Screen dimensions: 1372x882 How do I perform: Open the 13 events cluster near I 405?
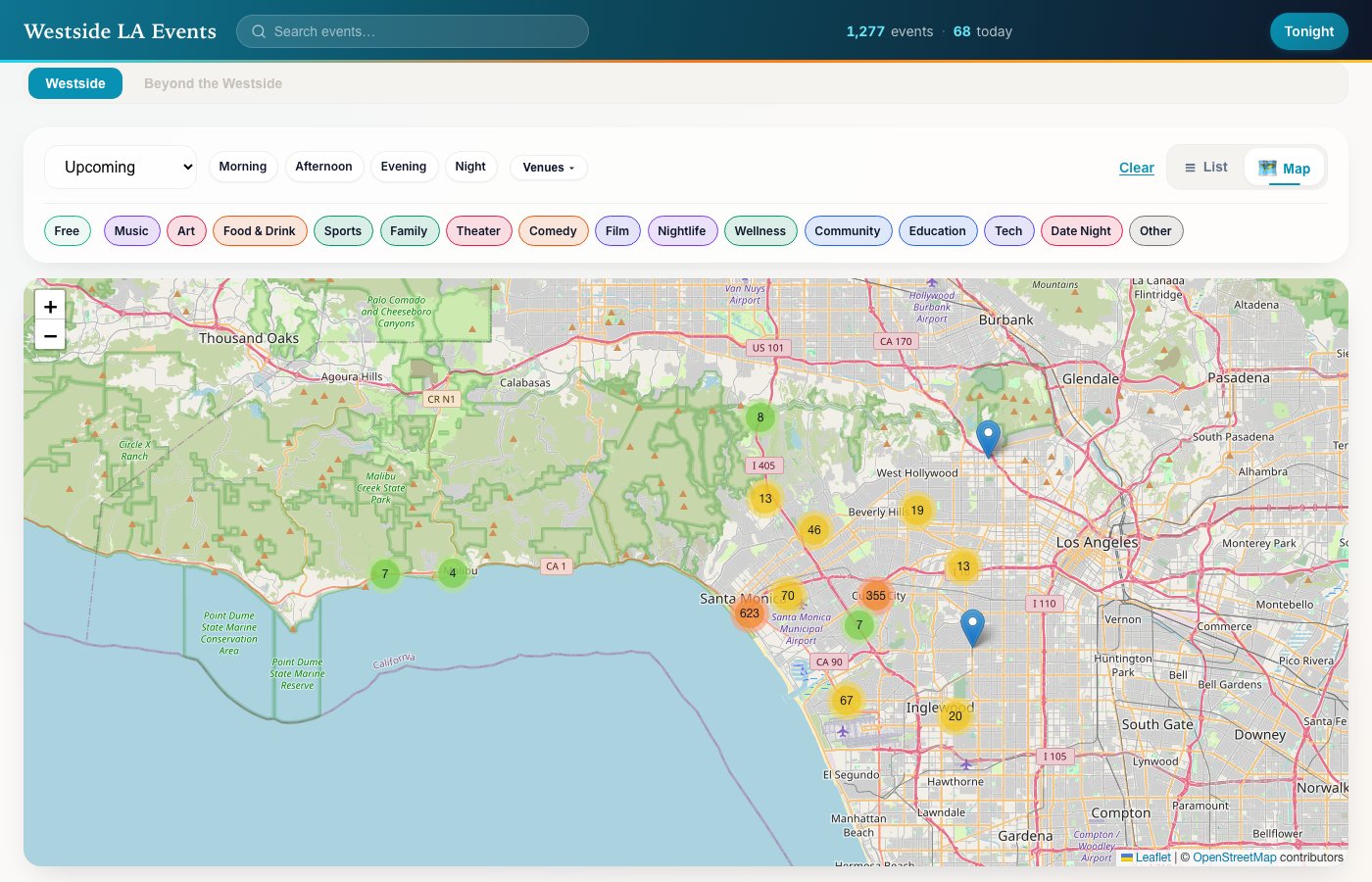tap(765, 499)
